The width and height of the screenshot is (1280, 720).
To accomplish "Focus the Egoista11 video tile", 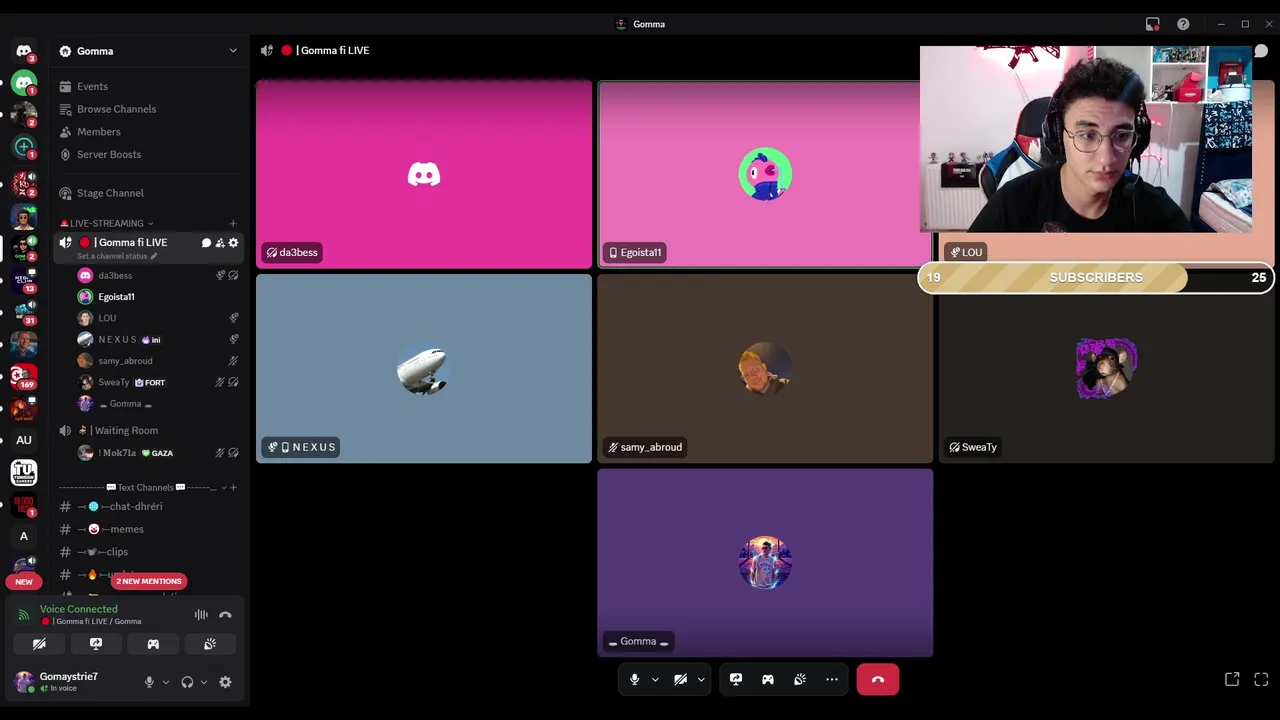I will (765, 174).
